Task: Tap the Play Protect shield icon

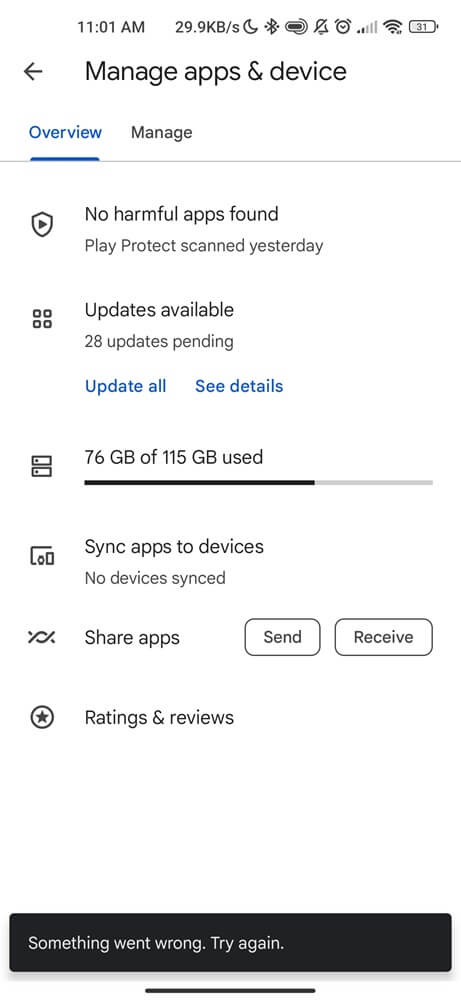Action: (42, 224)
